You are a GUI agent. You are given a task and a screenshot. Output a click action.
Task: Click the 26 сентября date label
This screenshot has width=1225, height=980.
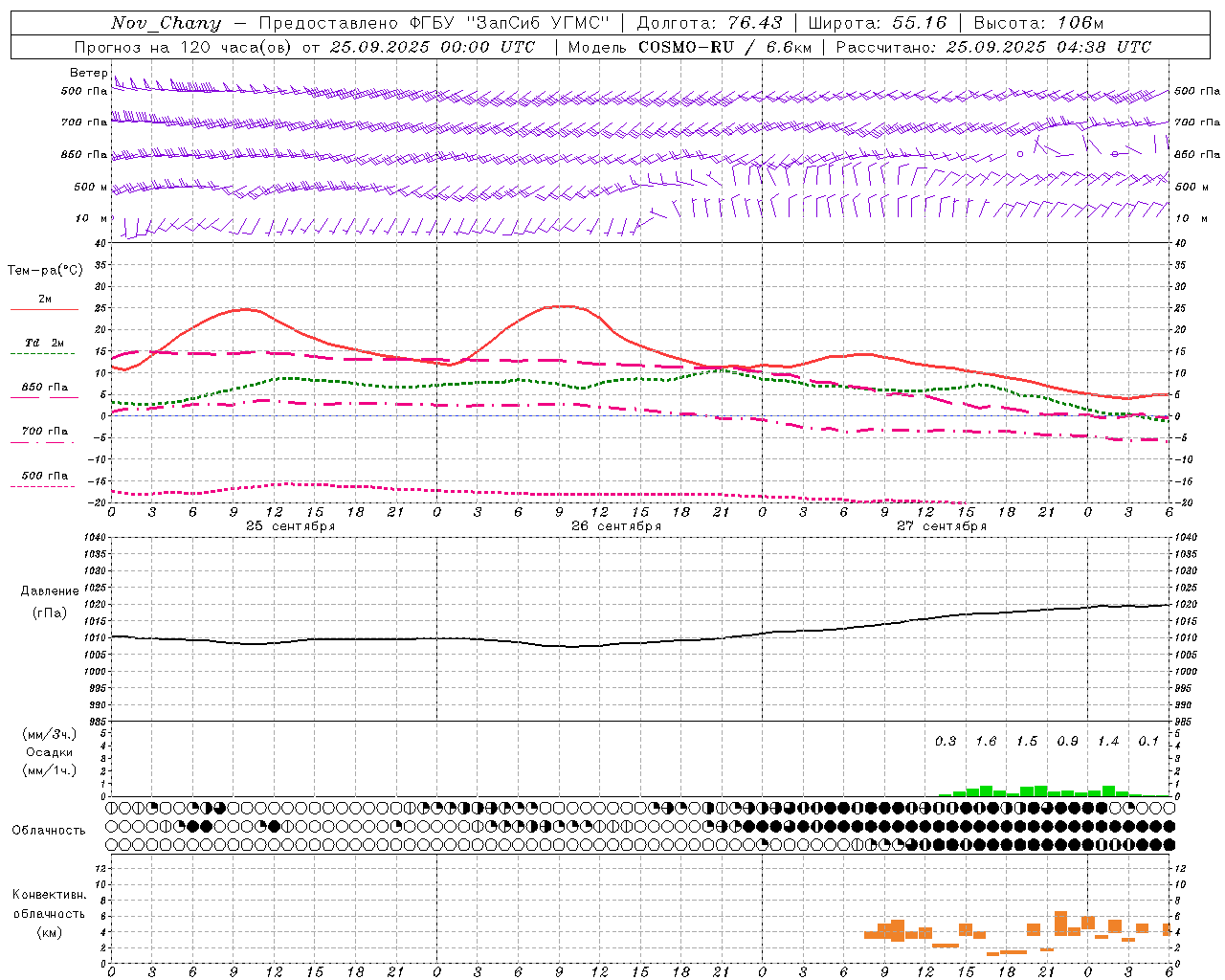pyautogui.click(x=616, y=526)
